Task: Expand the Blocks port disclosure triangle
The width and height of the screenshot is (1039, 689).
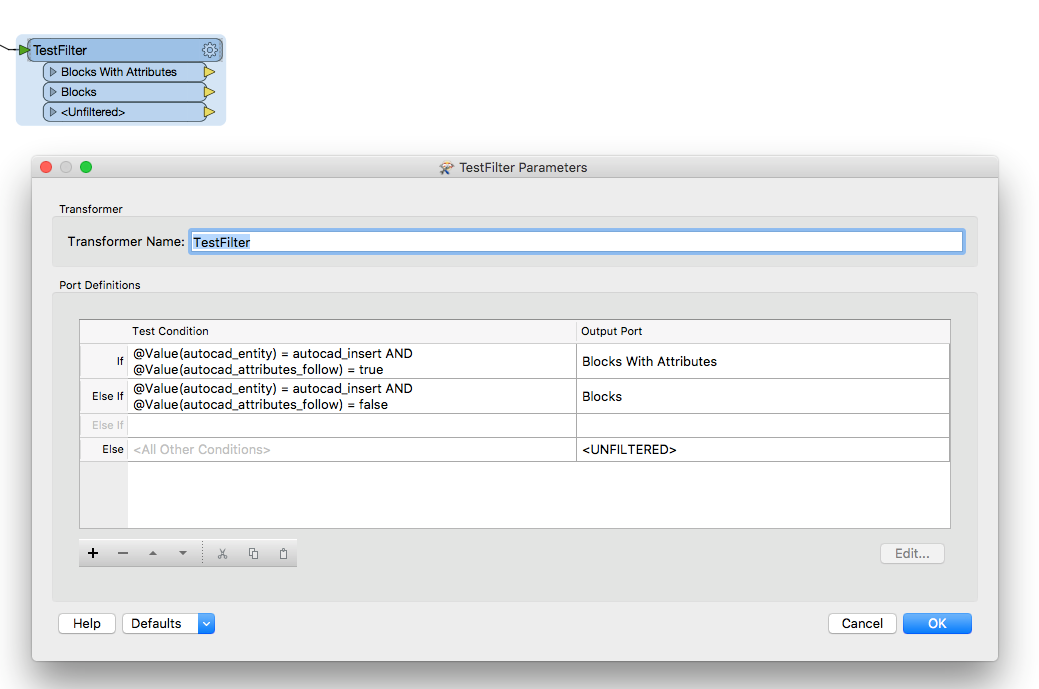Action: click(x=52, y=91)
